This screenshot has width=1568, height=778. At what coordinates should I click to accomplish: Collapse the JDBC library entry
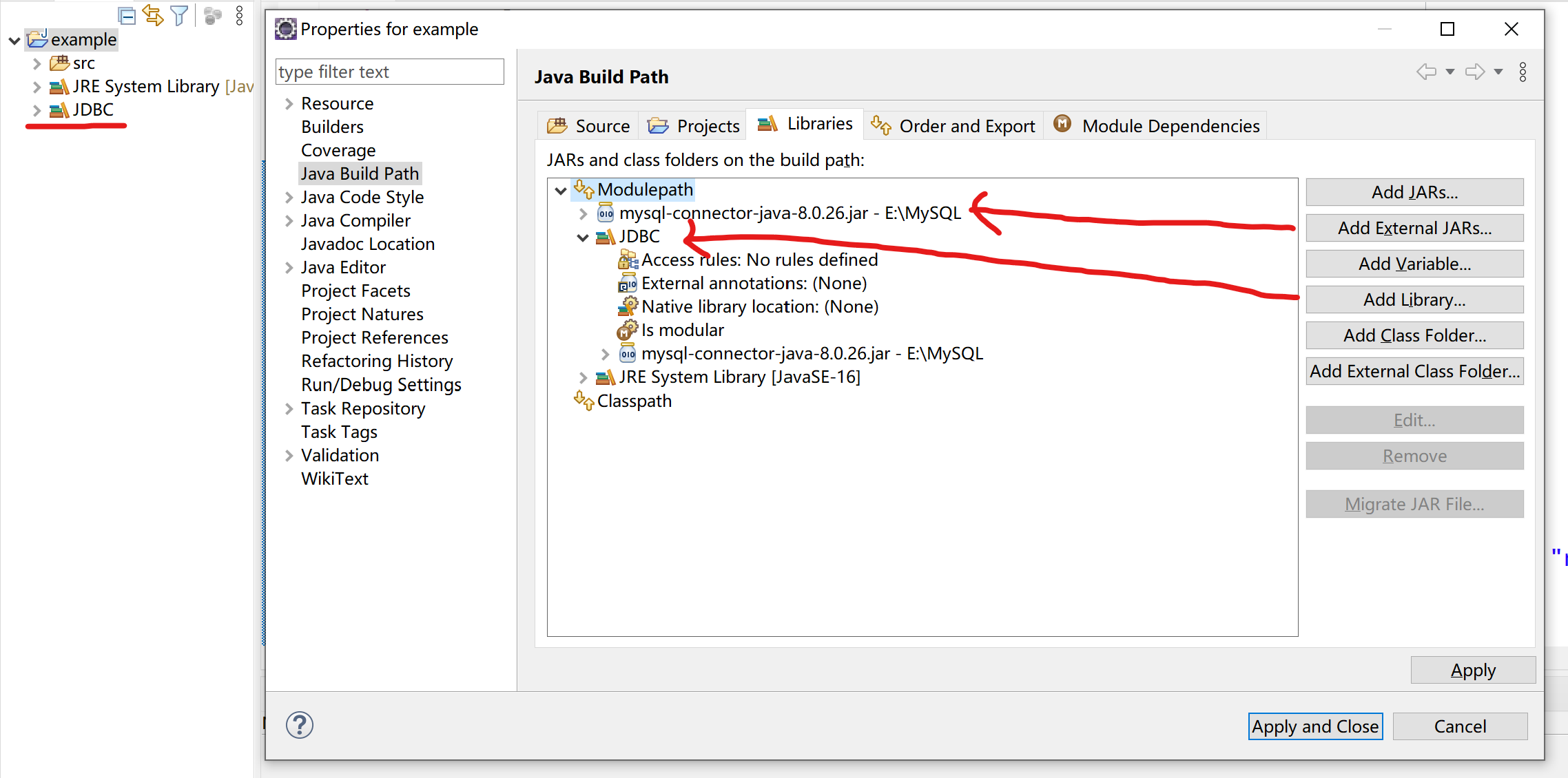point(583,236)
